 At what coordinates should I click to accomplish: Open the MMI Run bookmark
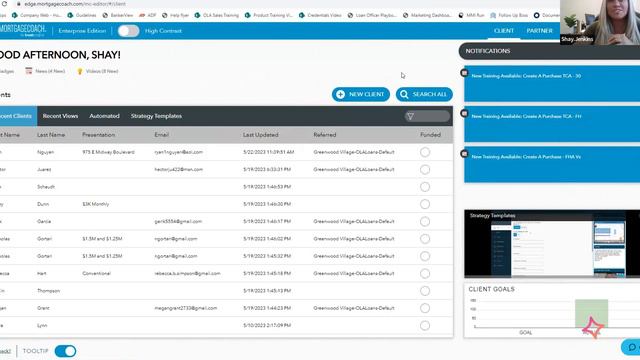pyautogui.click(x=471, y=15)
